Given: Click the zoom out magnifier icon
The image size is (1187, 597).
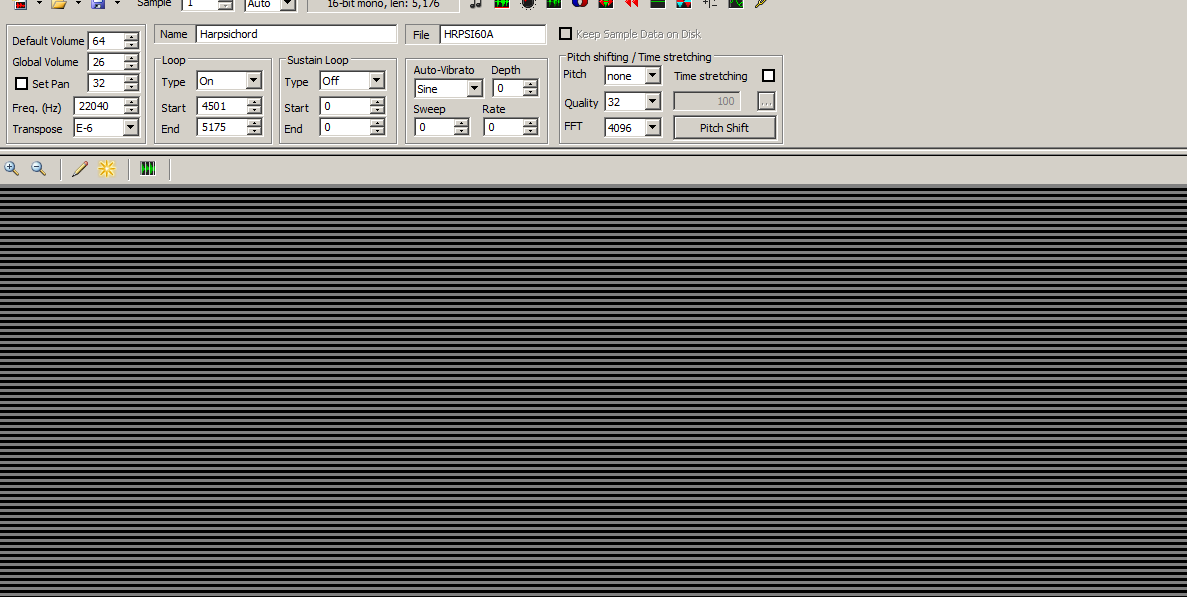Looking at the screenshot, I should pyautogui.click(x=39, y=169).
